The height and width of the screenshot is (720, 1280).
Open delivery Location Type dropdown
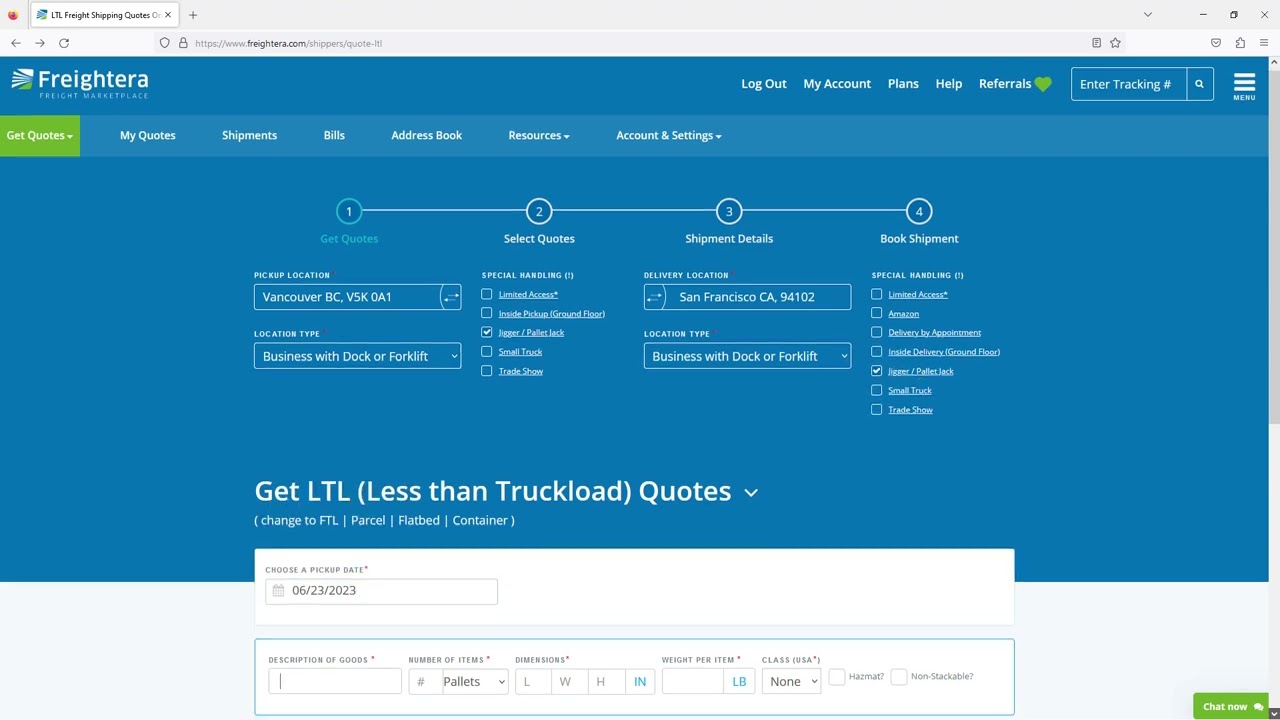[x=747, y=356]
